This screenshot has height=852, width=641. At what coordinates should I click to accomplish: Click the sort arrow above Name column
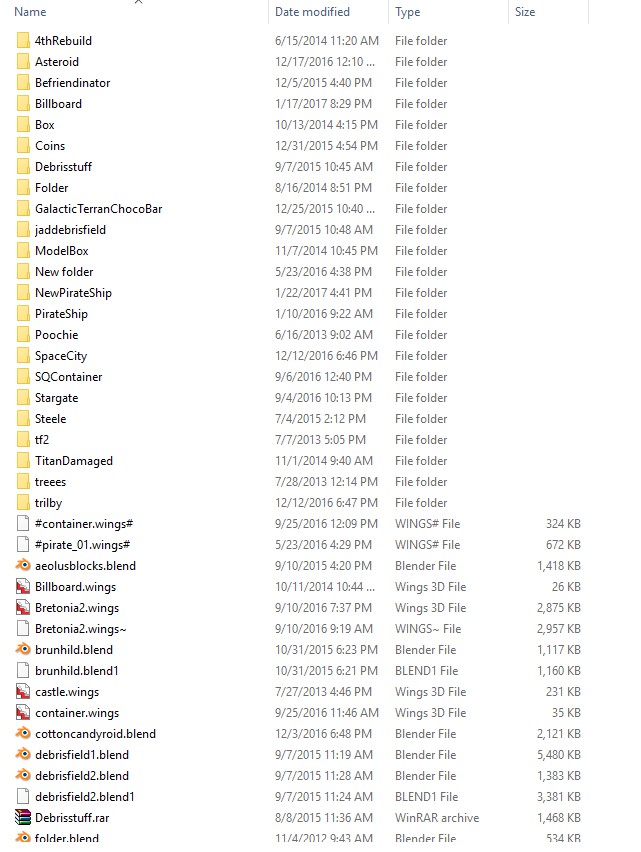coord(139,2)
